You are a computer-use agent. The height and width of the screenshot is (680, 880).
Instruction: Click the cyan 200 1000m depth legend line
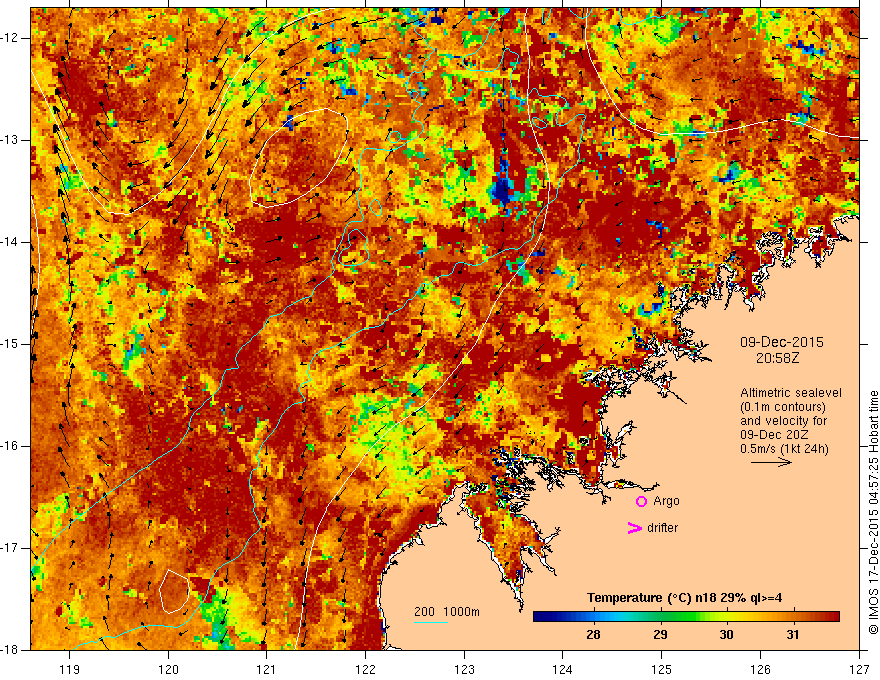click(x=430, y=622)
